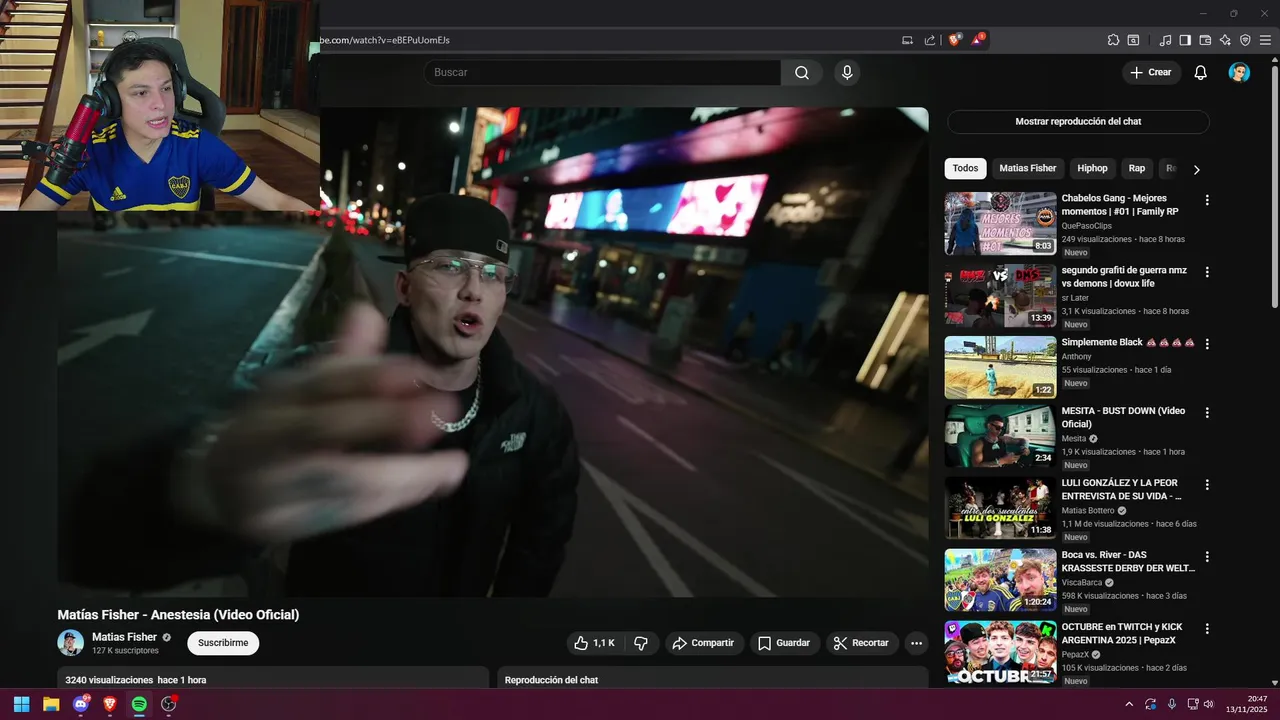Click the tab search icon in browser toolbar
The image size is (1280, 720).
pos(1133,40)
